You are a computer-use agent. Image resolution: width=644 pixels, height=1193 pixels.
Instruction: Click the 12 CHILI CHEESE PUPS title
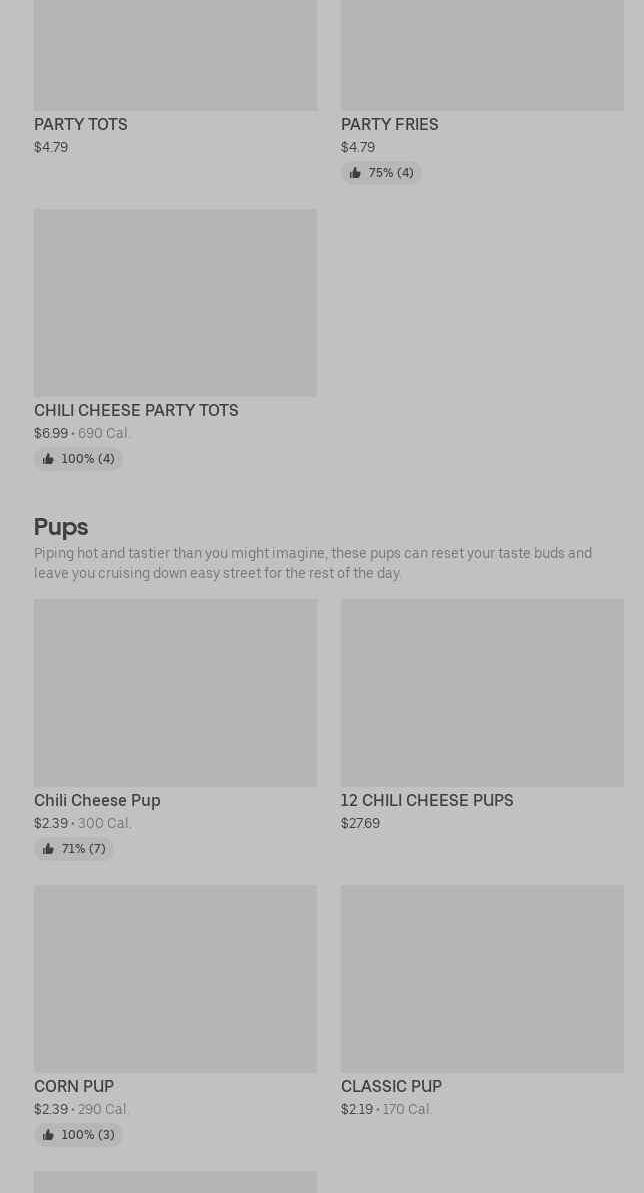427,800
